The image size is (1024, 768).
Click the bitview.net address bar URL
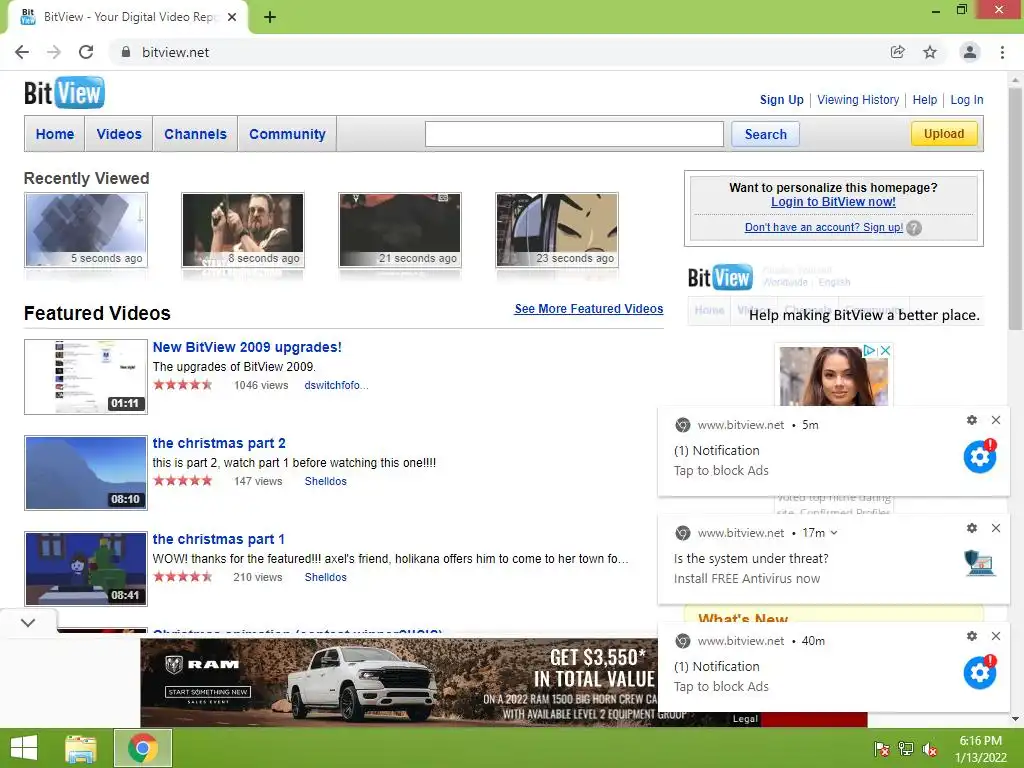tap(176, 52)
